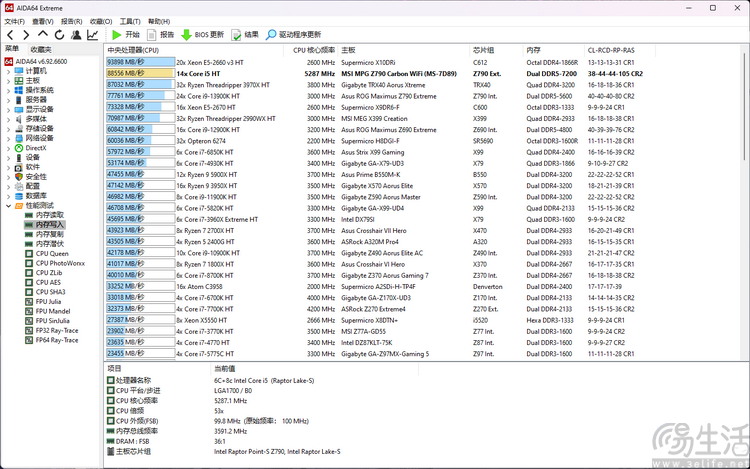Click BIOS 更新 download button
Image resolution: width=750 pixels, height=469 pixels.
[203, 35]
